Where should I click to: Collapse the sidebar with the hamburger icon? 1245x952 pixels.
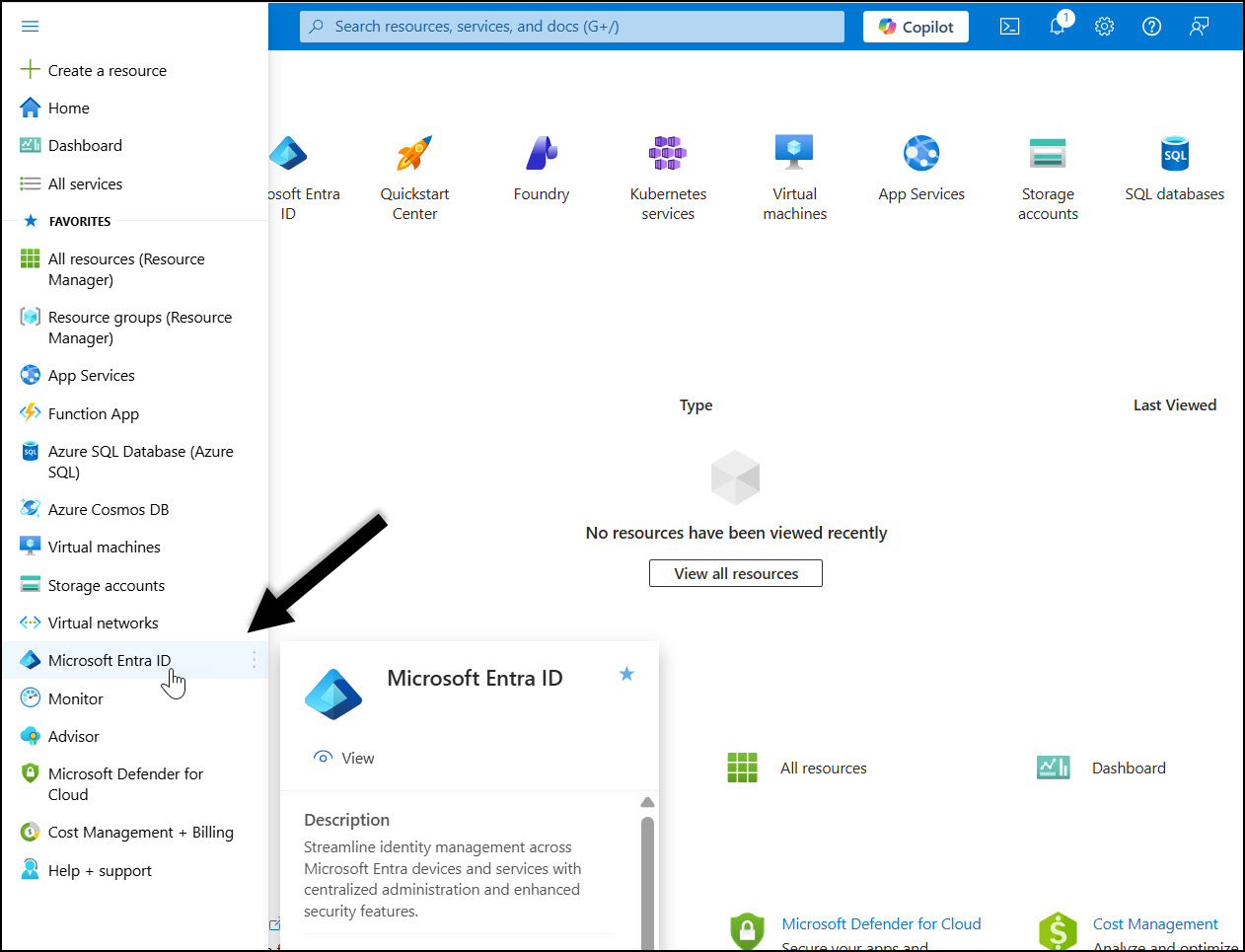coord(30,27)
